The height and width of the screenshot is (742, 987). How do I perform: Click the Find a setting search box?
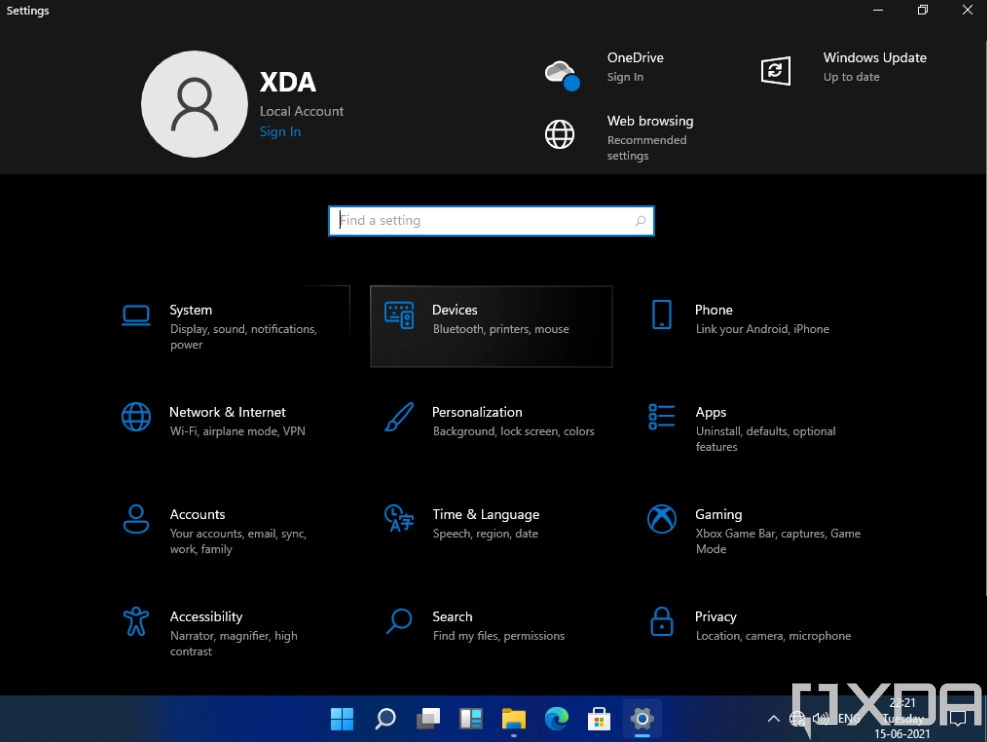pyautogui.click(x=491, y=221)
